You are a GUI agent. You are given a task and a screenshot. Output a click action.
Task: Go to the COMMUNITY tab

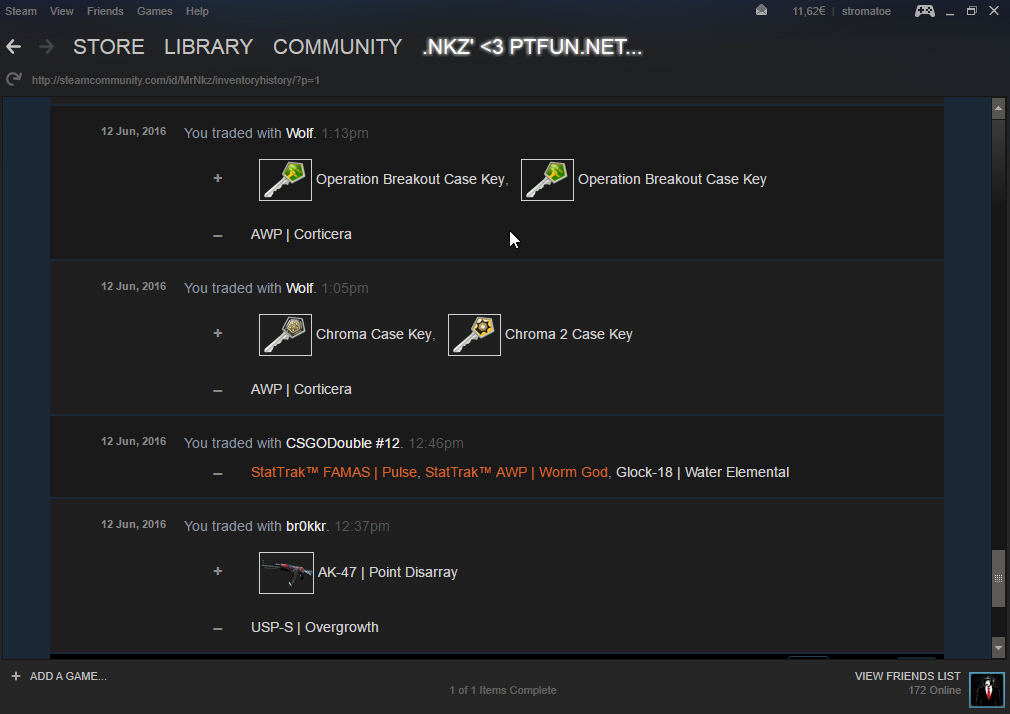pos(337,47)
